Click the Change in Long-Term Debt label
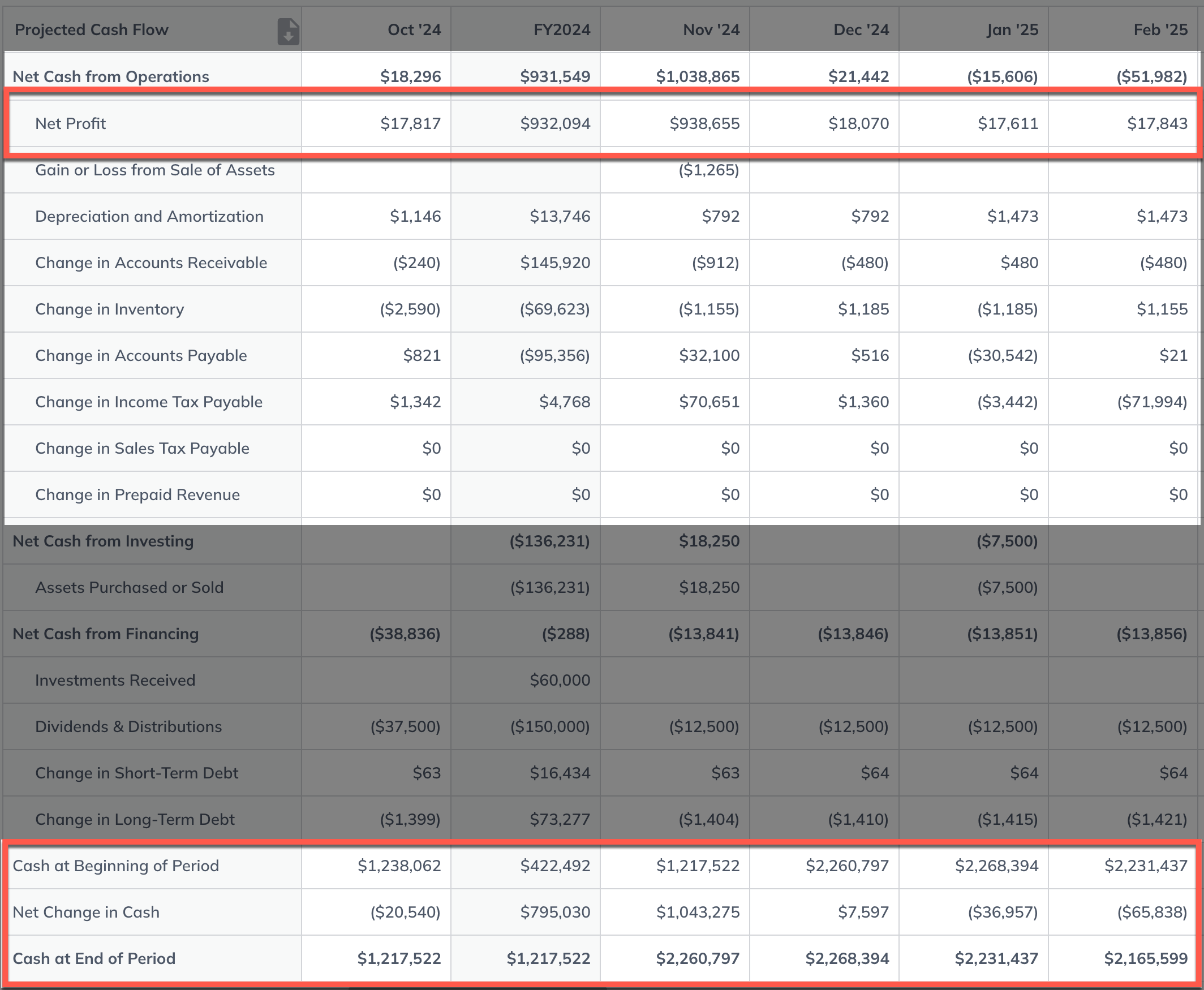This screenshot has height=990, width=1204. (x=135, y=819)
